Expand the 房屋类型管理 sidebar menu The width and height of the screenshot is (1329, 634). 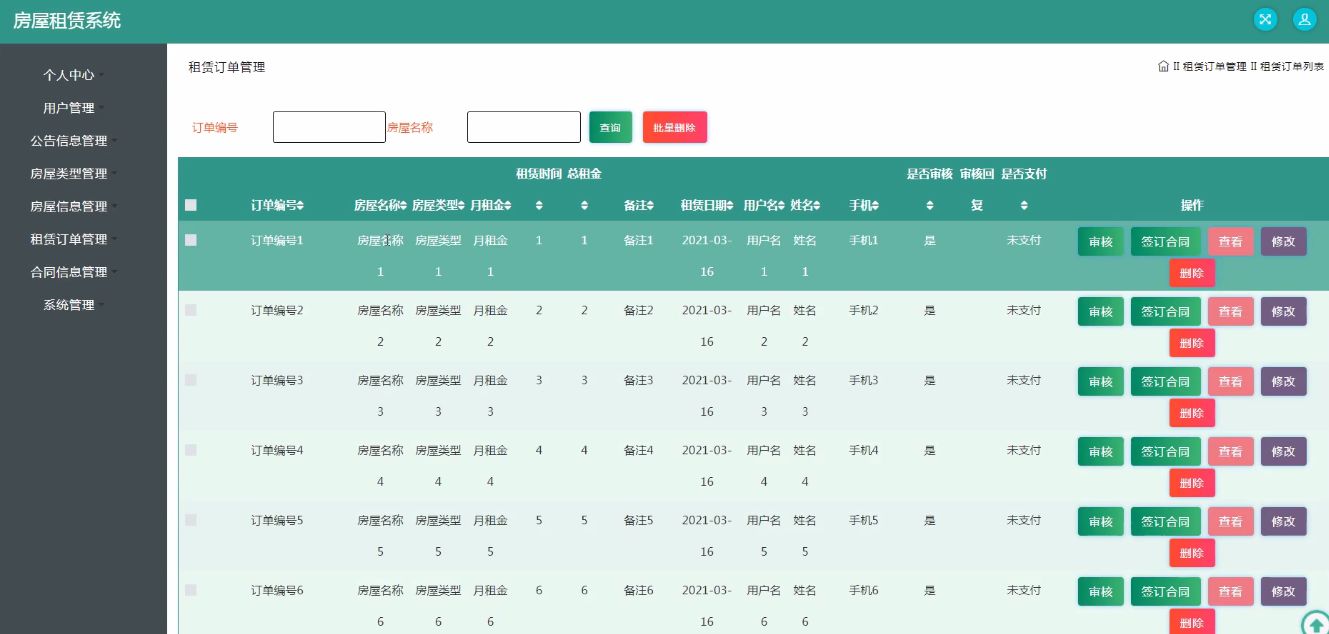pos(73,173)
